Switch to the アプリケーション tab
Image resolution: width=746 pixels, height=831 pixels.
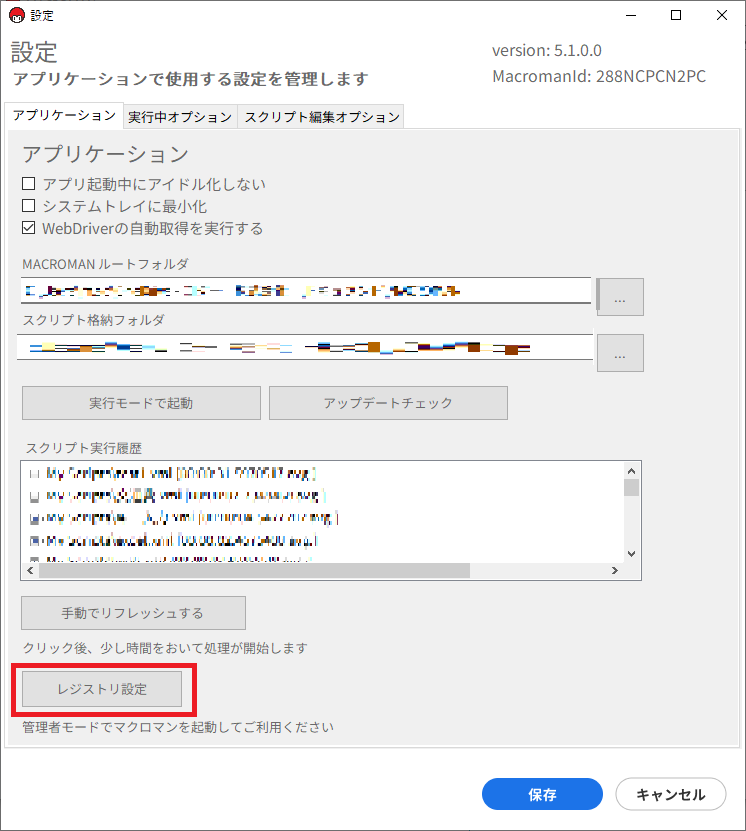pos(64,116)
